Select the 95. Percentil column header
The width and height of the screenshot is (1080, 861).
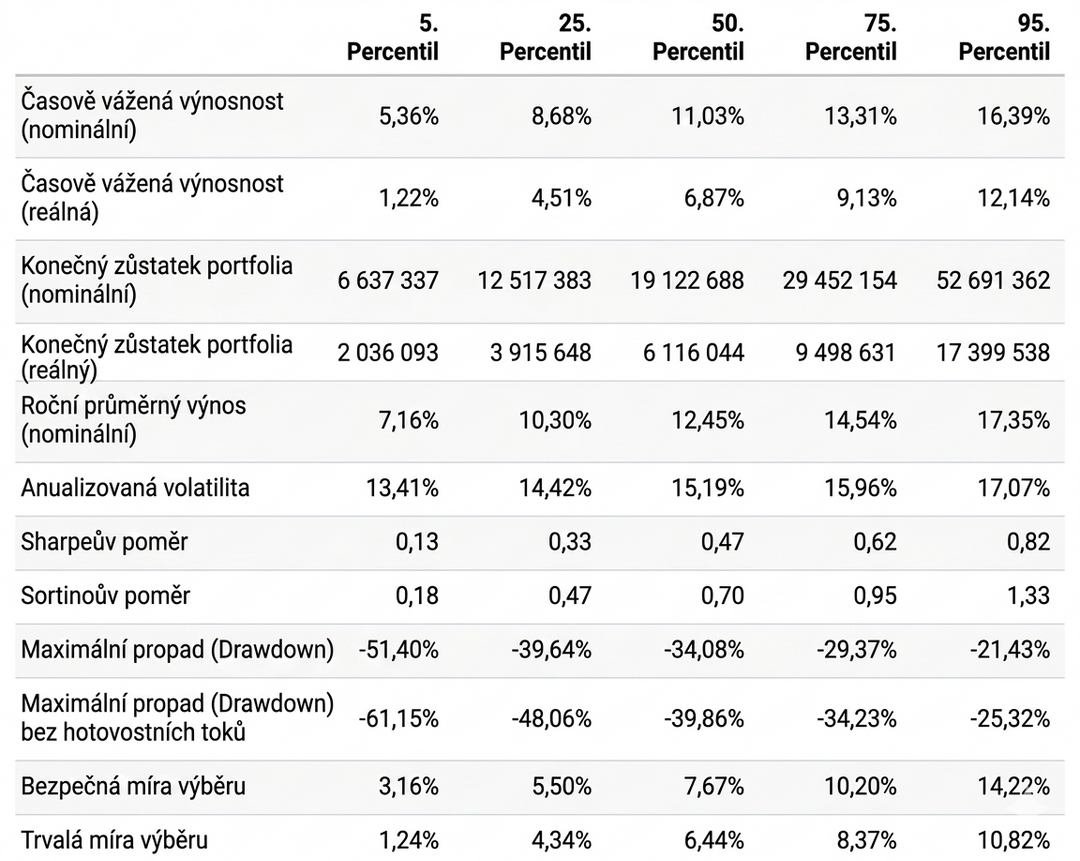click(1004, 38)
